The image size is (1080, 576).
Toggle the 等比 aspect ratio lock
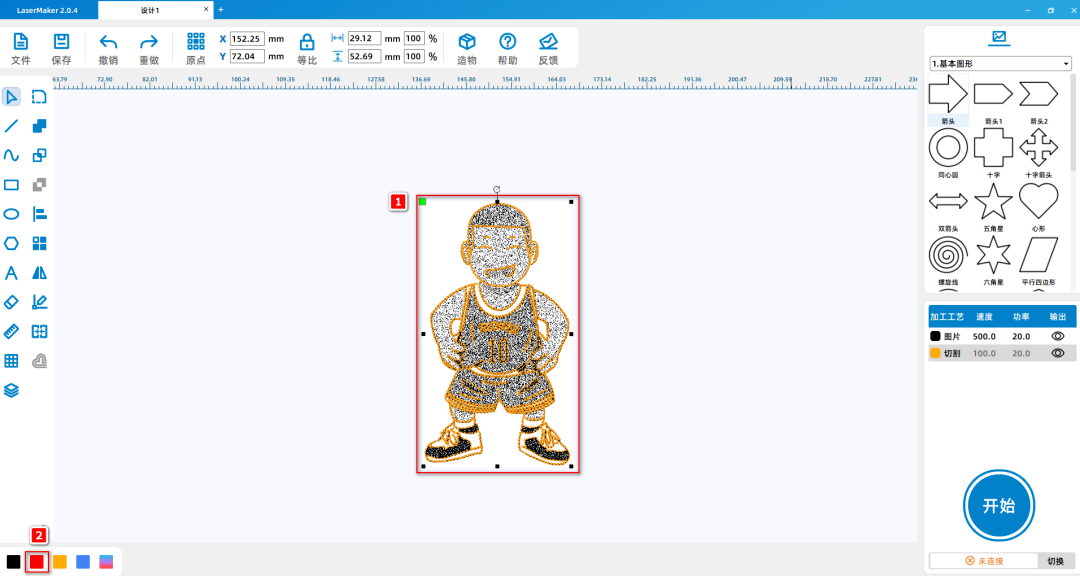(x=307, y=43)
